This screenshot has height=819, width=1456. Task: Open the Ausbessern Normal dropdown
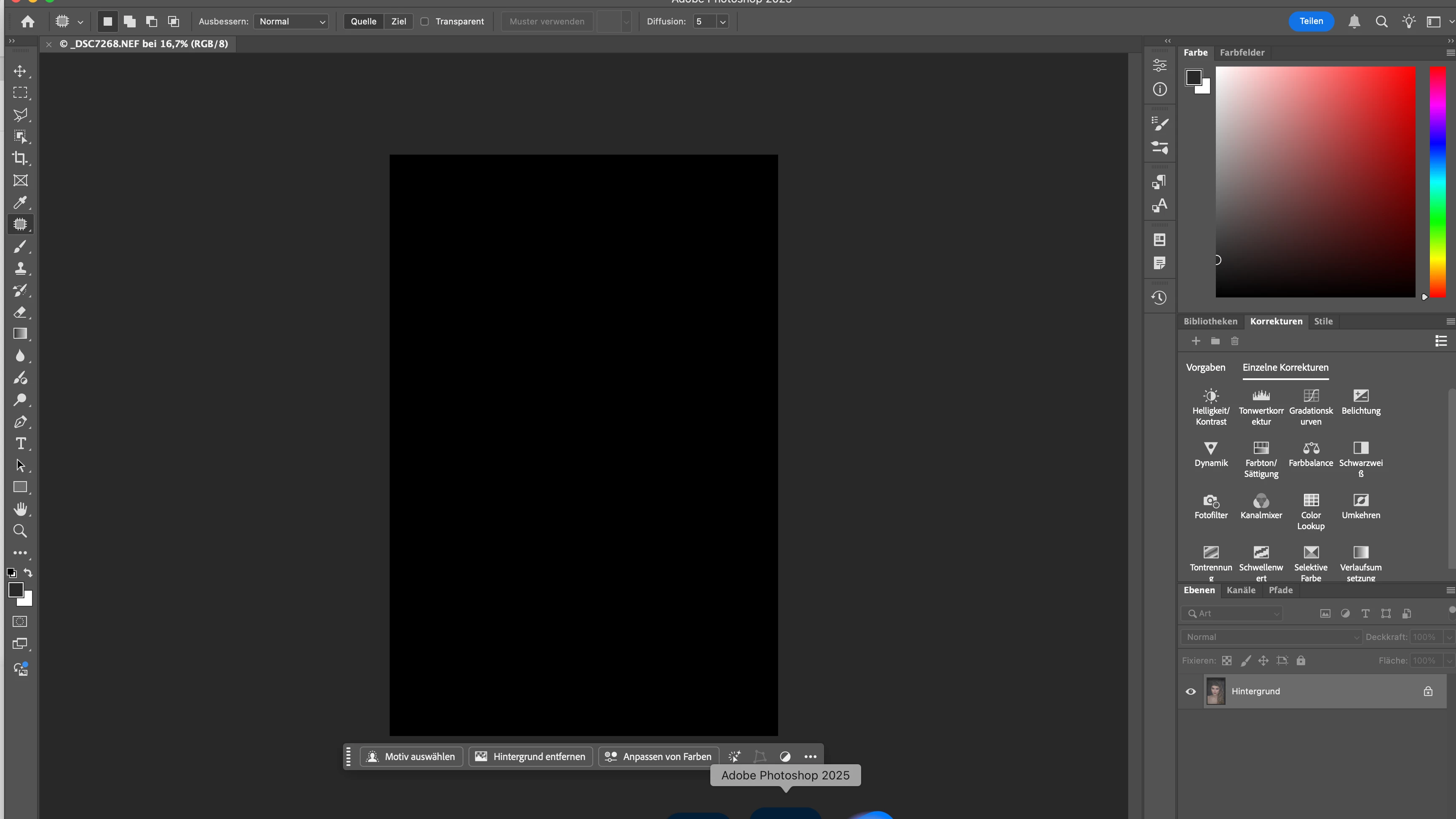[x=292, y=21]
